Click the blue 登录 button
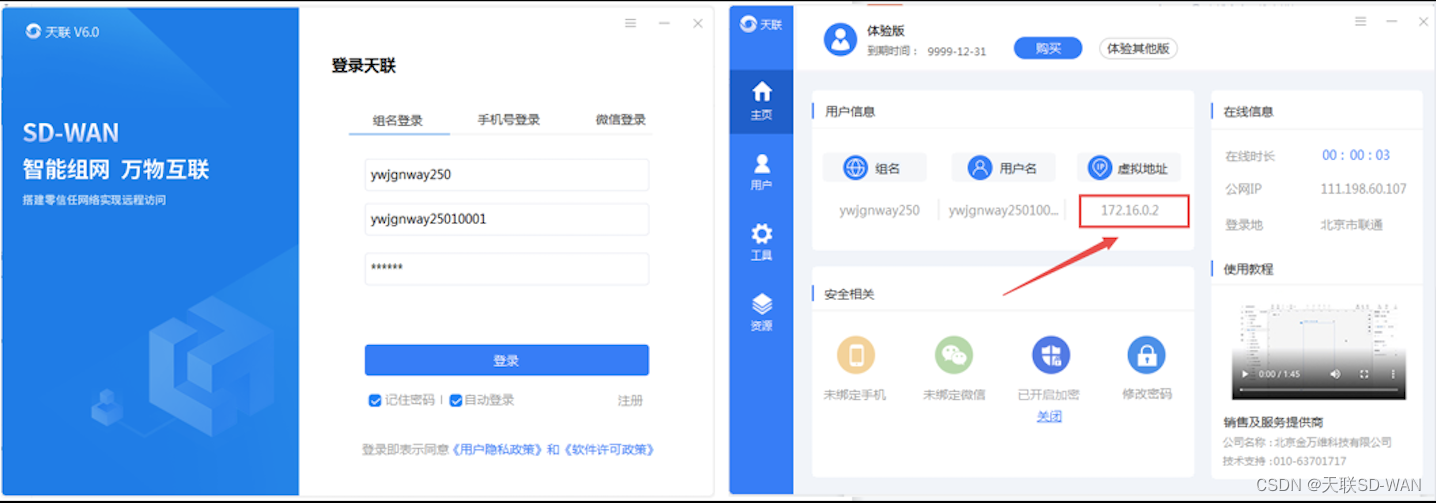Viewport: 1436px width, 503px height. point(507,360)
